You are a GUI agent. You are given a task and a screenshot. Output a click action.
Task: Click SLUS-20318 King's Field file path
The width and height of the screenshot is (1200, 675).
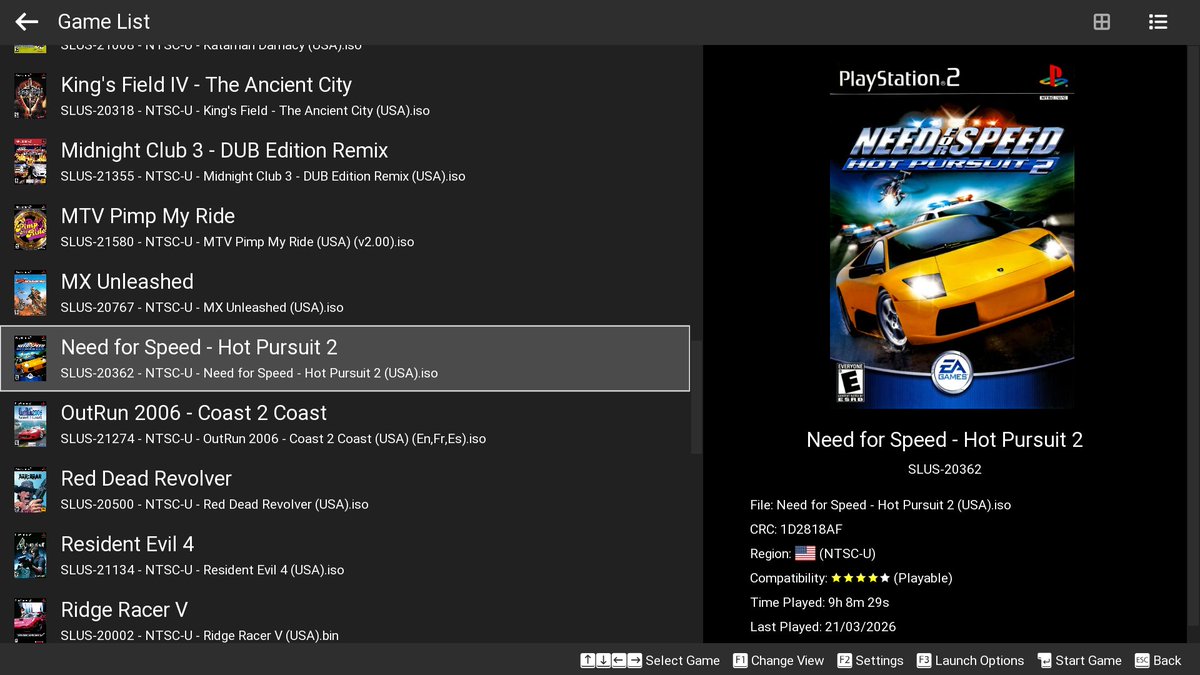245,111
